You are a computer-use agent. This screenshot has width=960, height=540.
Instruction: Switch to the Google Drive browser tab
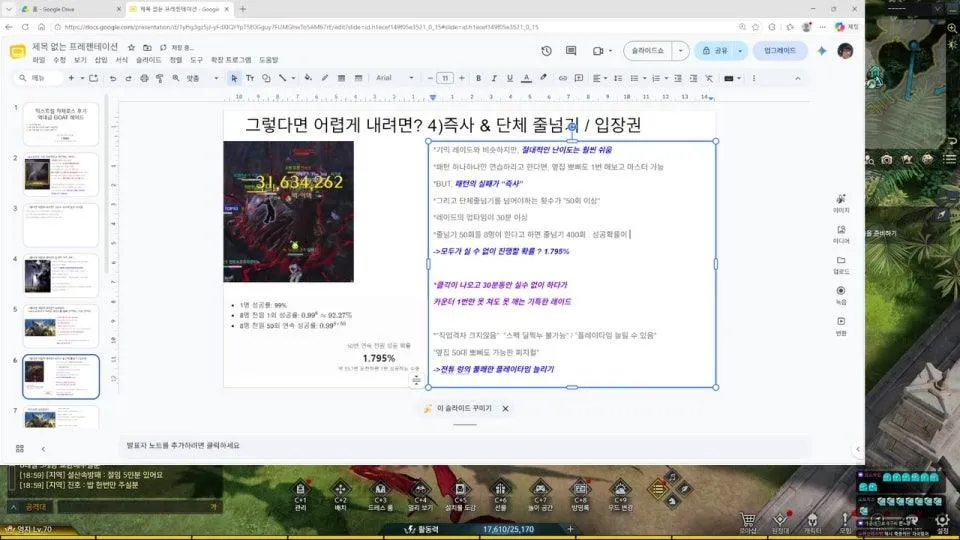click(x=69, y=9)
